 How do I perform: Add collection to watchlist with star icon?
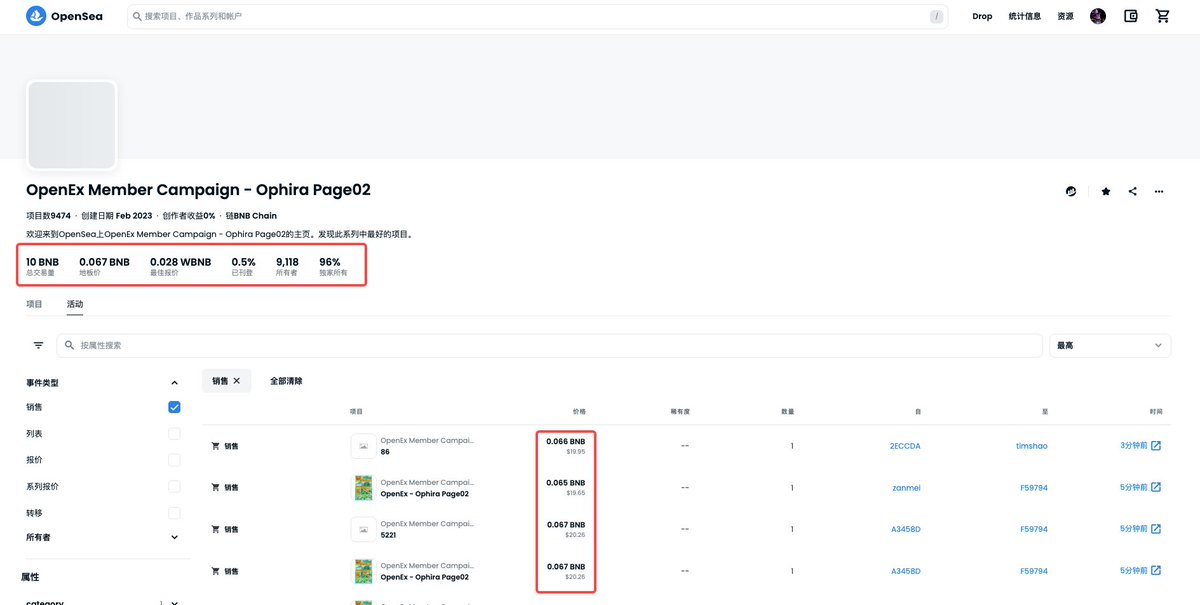[x=1106, y=191]
